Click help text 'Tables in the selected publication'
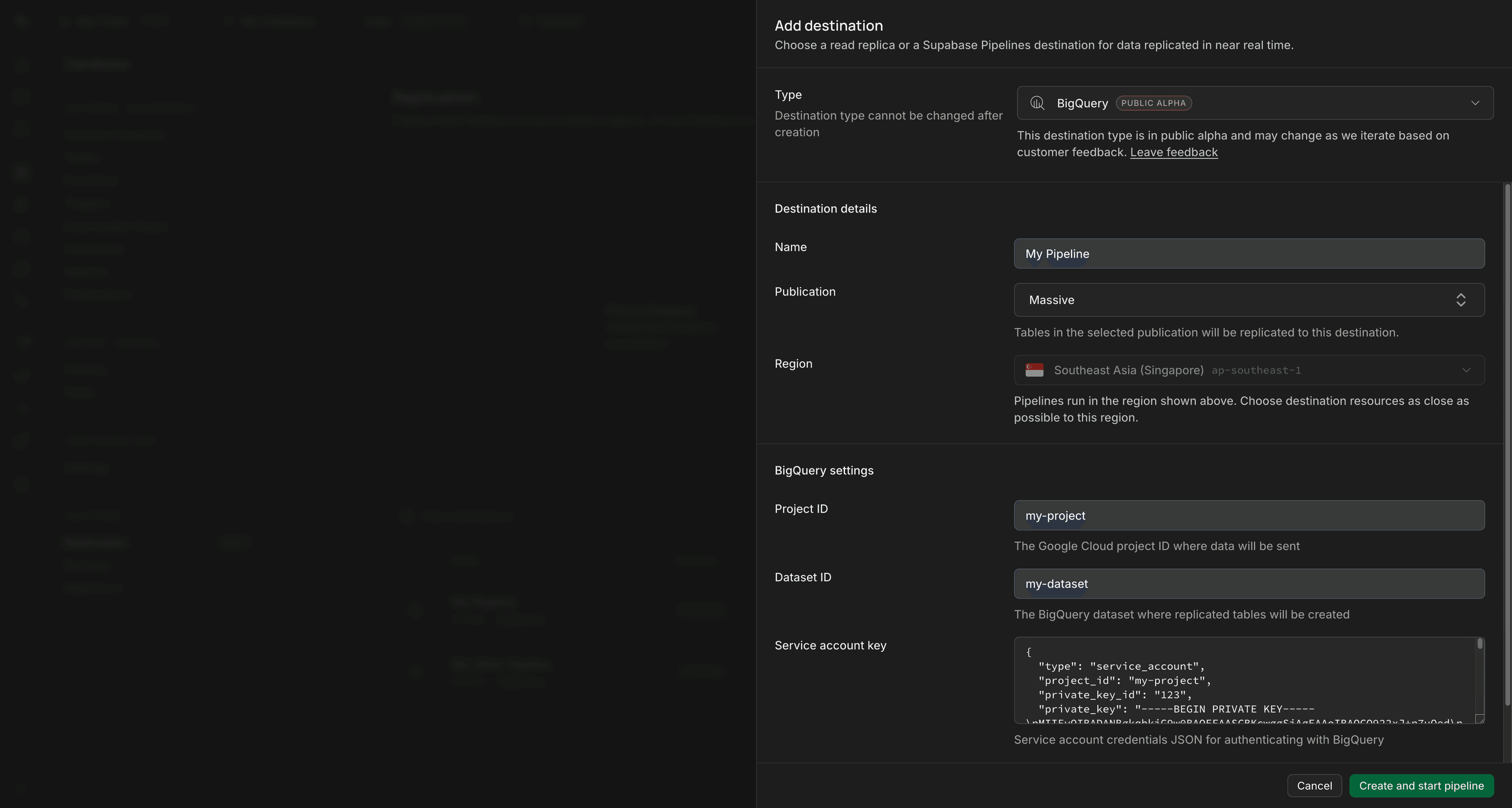This screenshot has height=808, width=1512. [x=1206, y=333]
